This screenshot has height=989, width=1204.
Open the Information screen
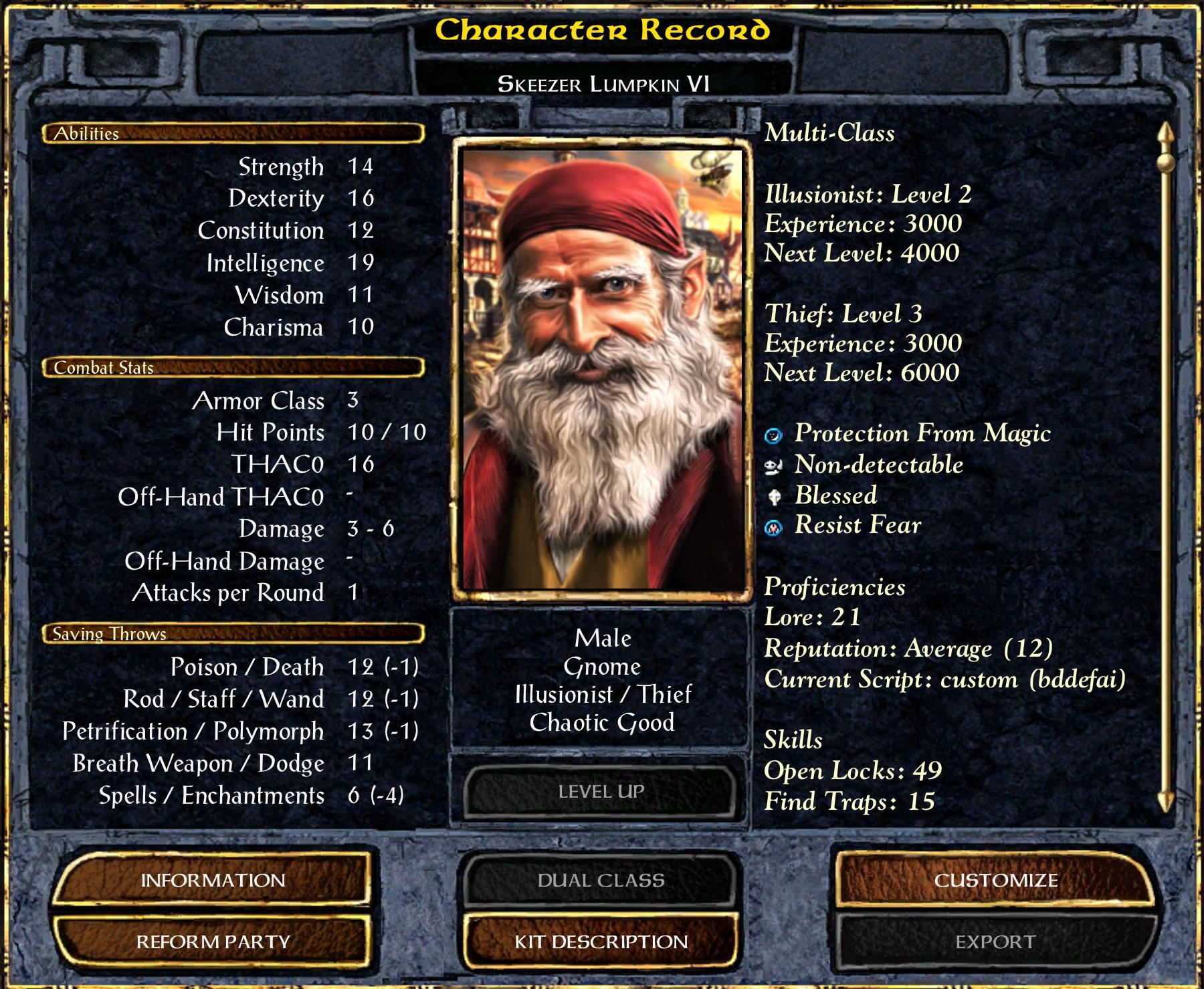(x=213, y=880)
